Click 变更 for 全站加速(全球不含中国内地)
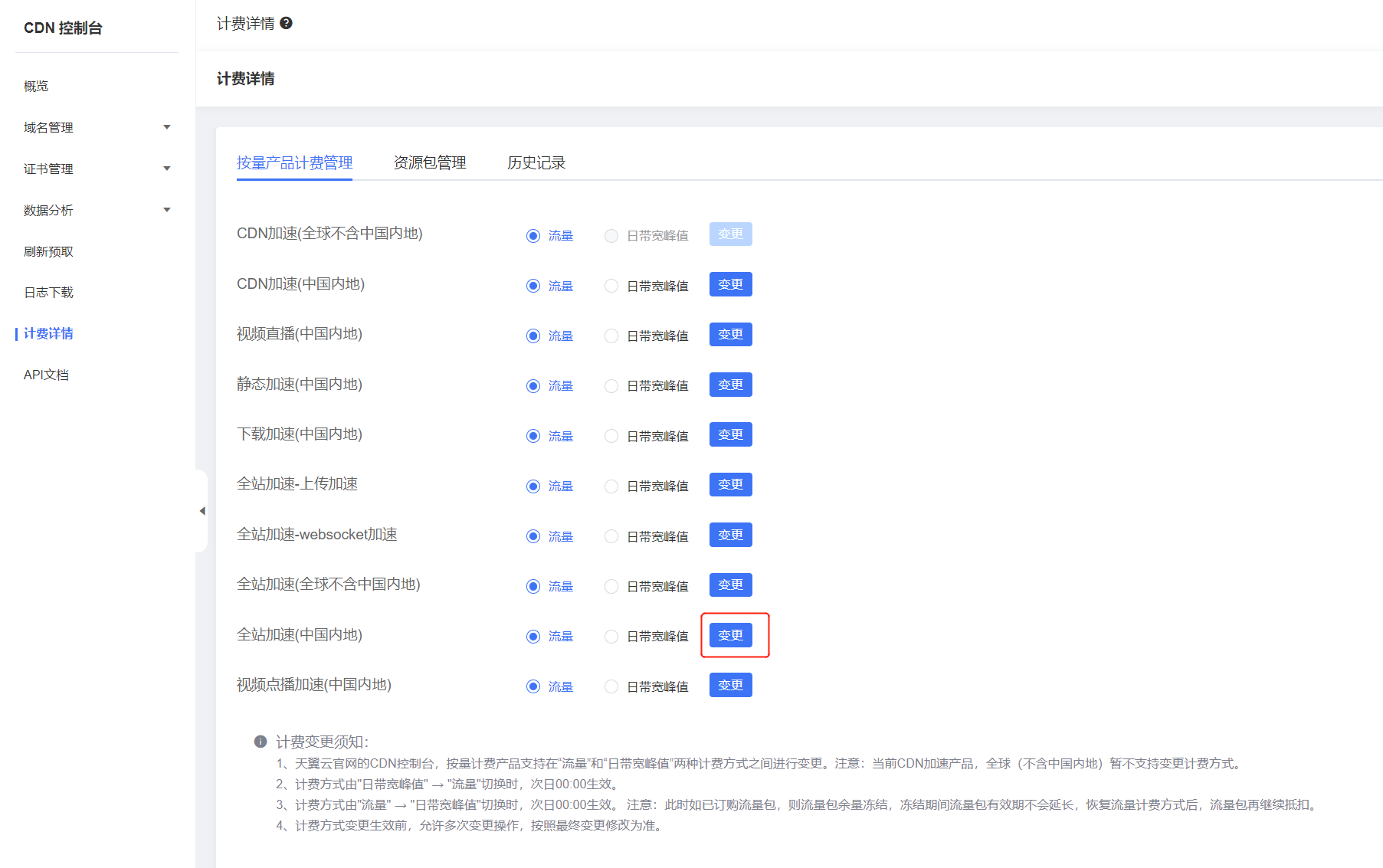 click(x=730, y=585)
